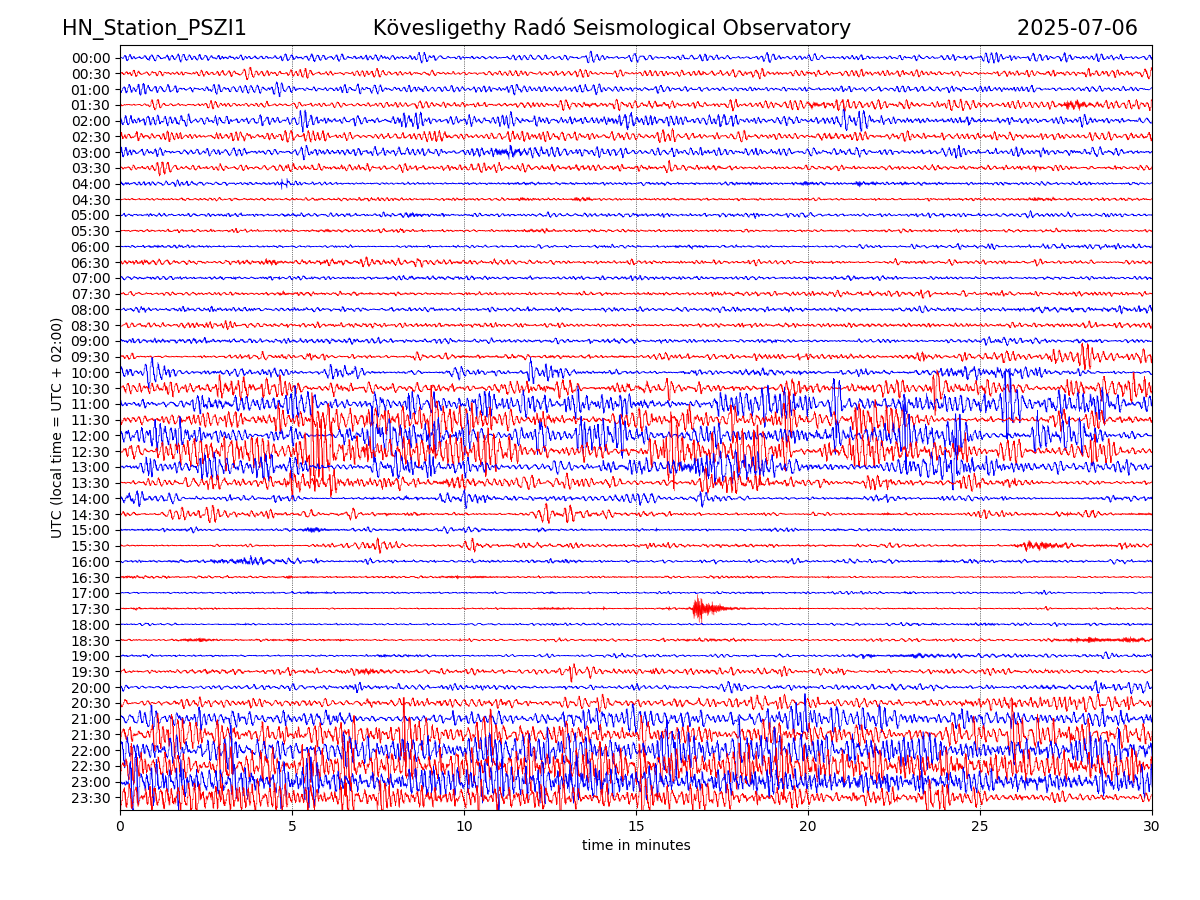Select the 25 tick on the minutes axis
Viewport: 1200px width, 900px height.
point(980,827)
